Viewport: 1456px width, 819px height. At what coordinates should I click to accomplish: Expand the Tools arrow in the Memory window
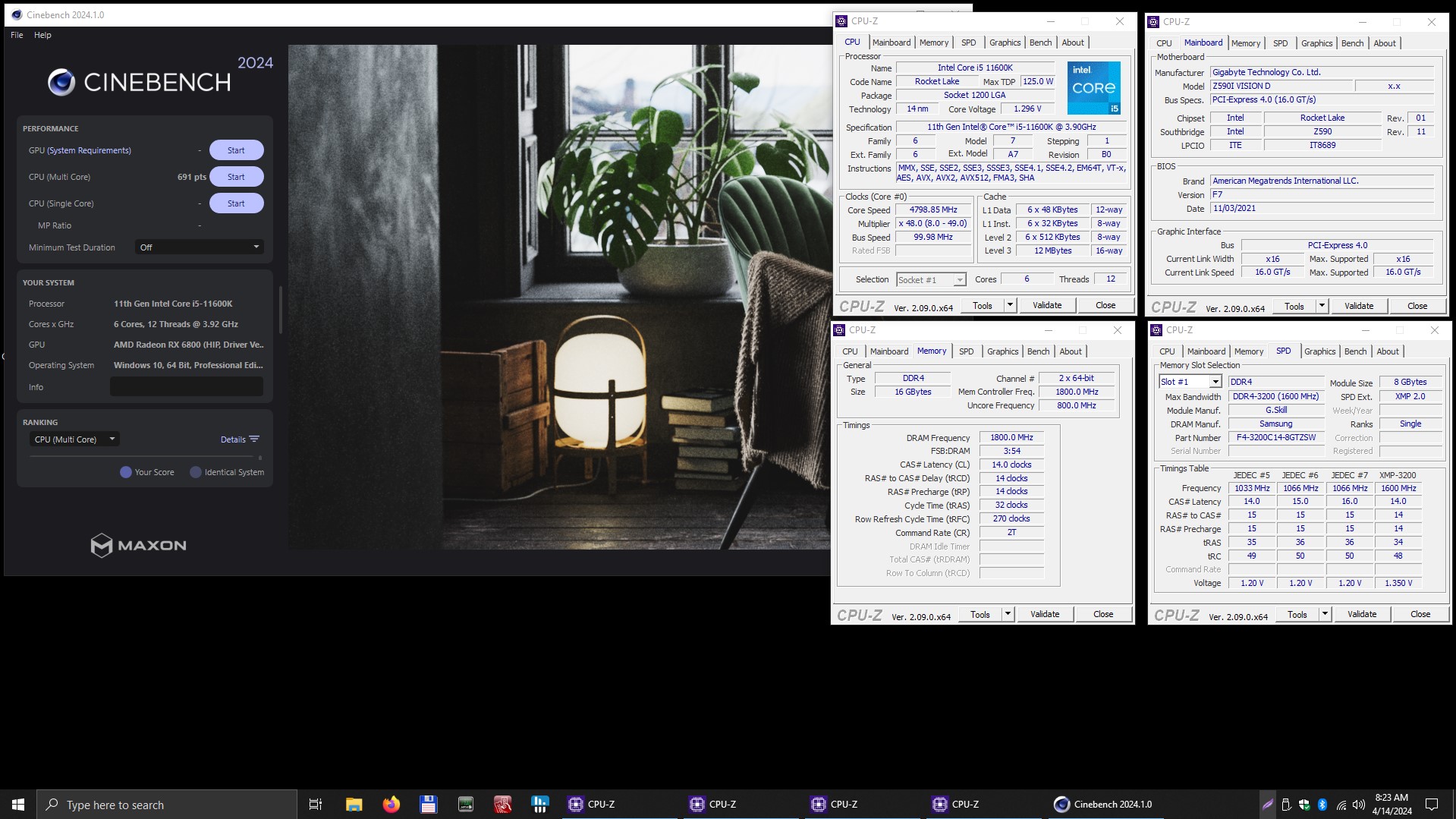pyautogui.click(x=1008, y=614)
